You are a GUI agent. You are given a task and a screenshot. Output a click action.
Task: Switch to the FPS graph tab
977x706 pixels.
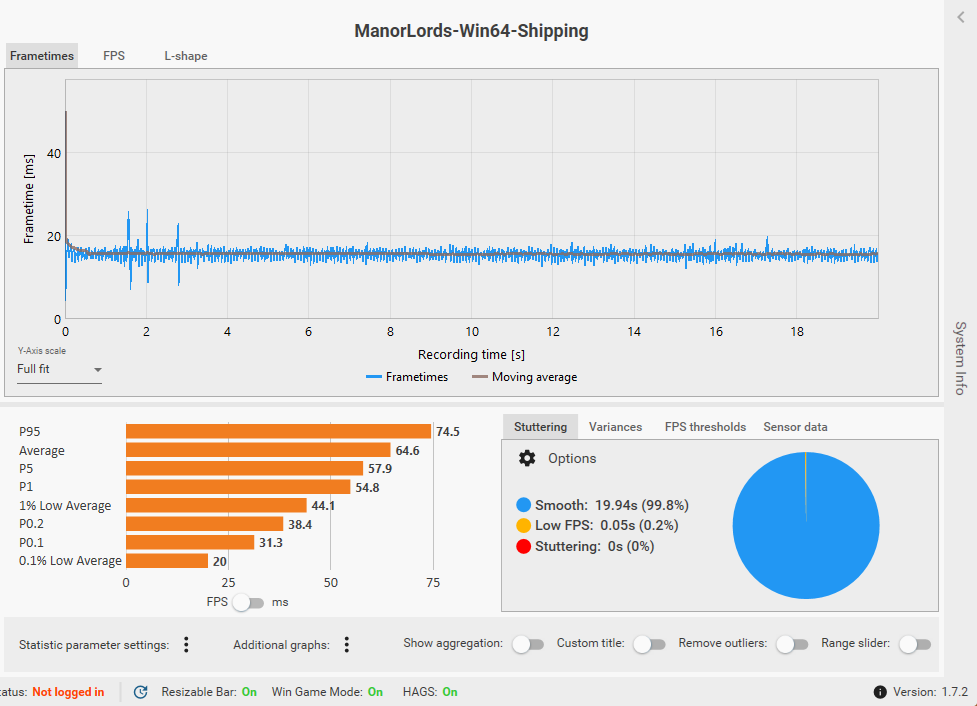click(x=114, y=55)
